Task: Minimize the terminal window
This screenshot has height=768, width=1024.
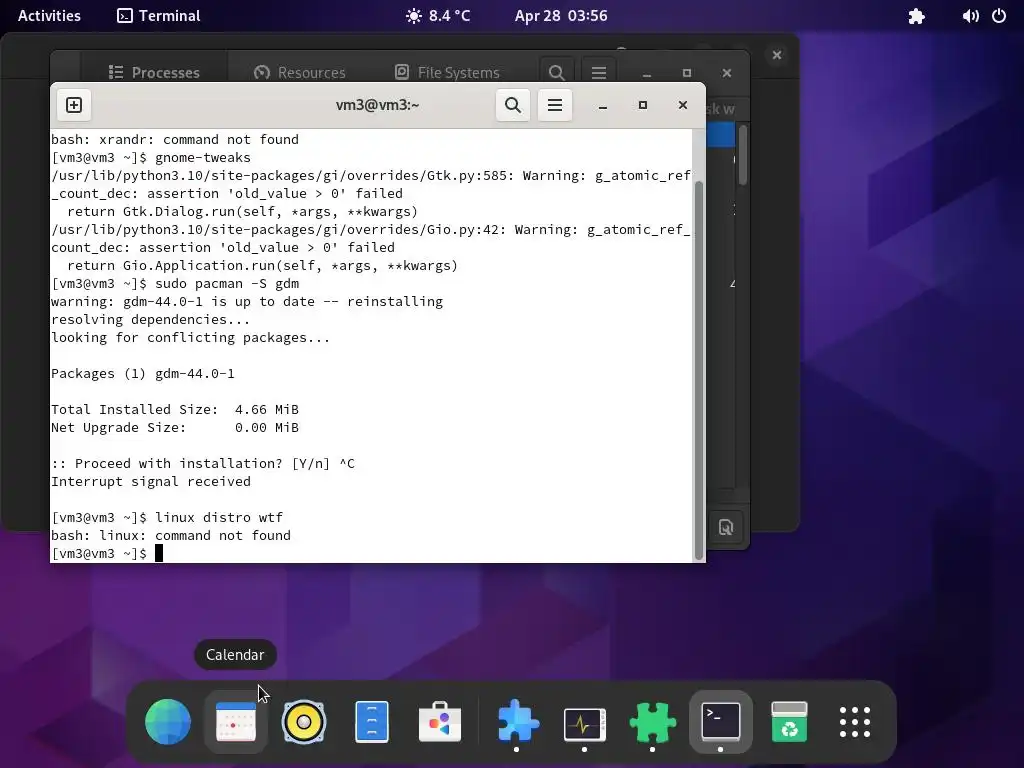Action: click(603, 105)
